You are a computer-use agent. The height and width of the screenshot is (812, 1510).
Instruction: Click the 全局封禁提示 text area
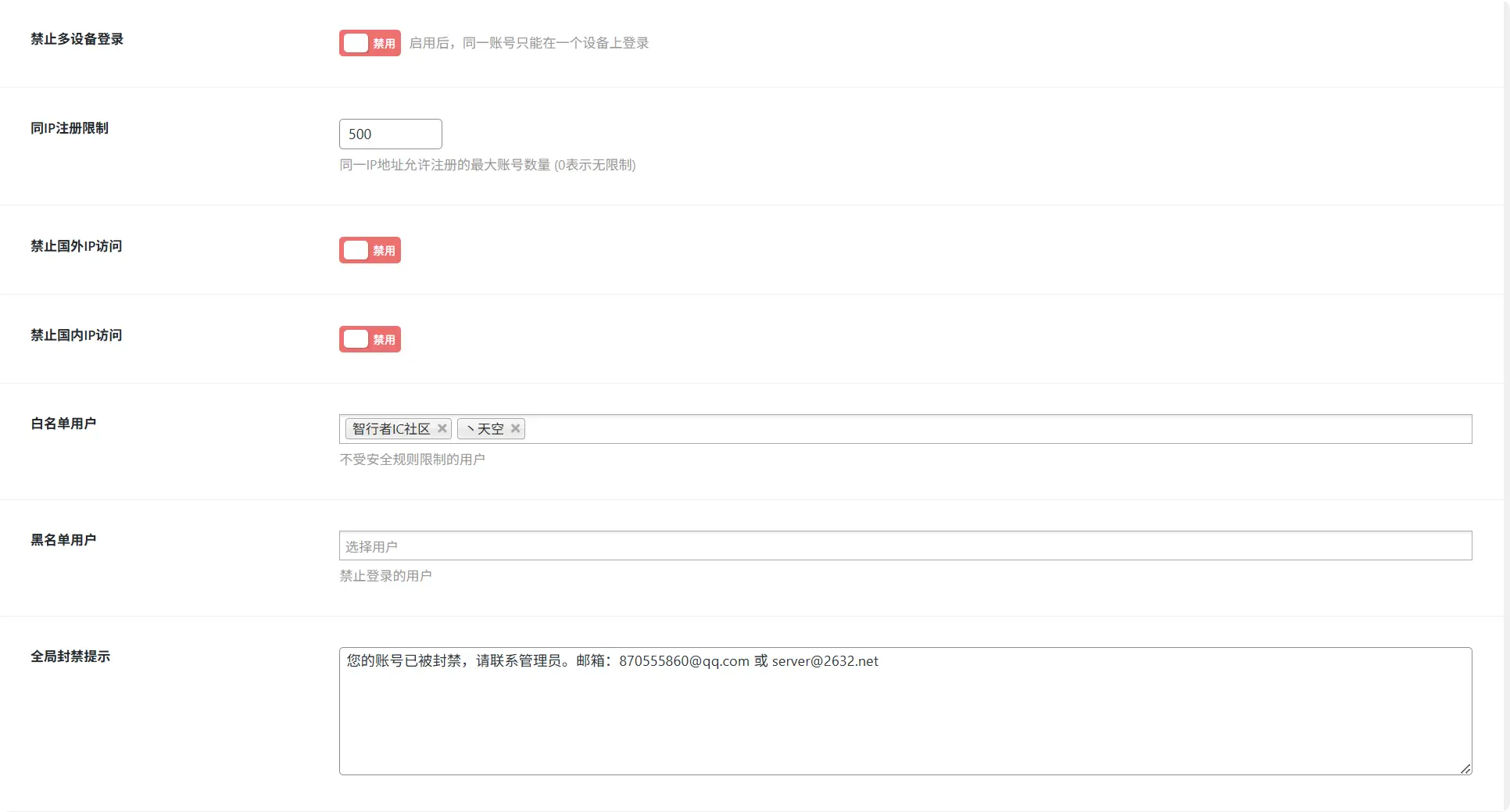point(906,711)
